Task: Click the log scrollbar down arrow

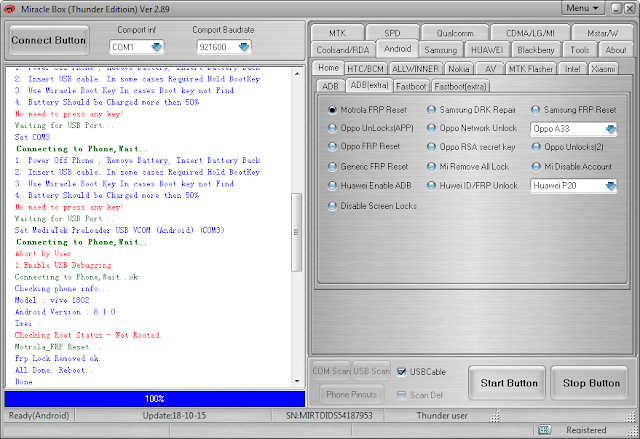Action: pyautogui.click(x=297, y=381)
